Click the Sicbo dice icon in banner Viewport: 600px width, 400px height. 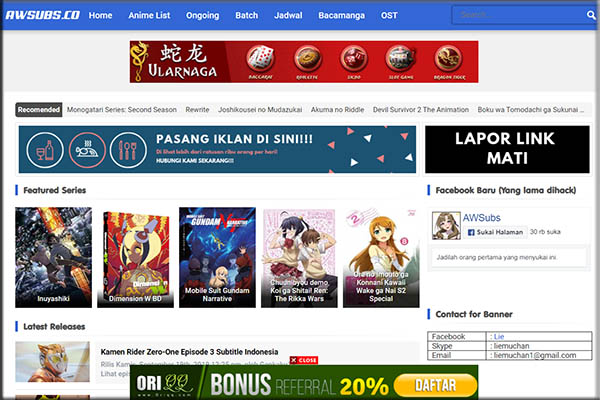[354, 59]
